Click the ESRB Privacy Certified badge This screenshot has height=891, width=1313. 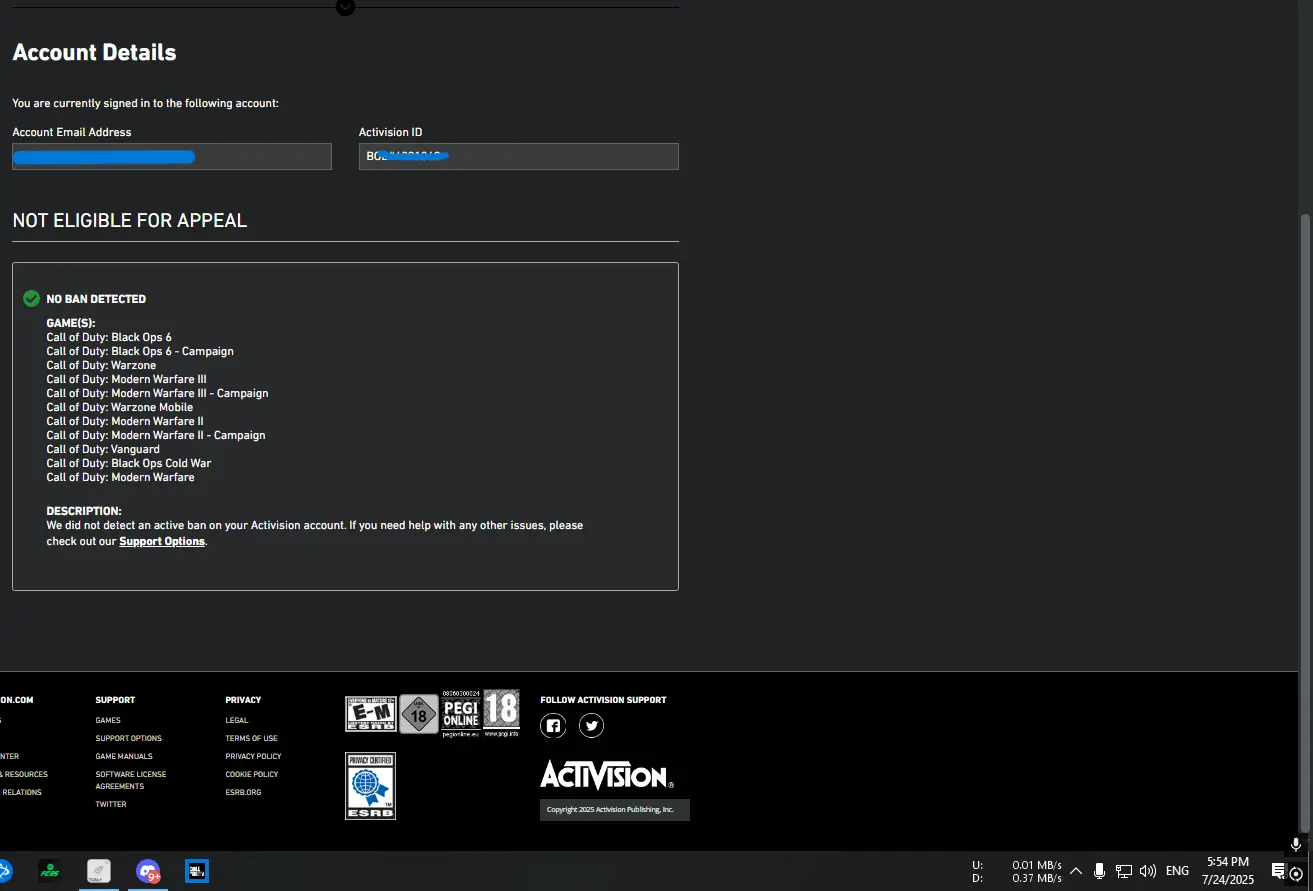coord(370,786)
